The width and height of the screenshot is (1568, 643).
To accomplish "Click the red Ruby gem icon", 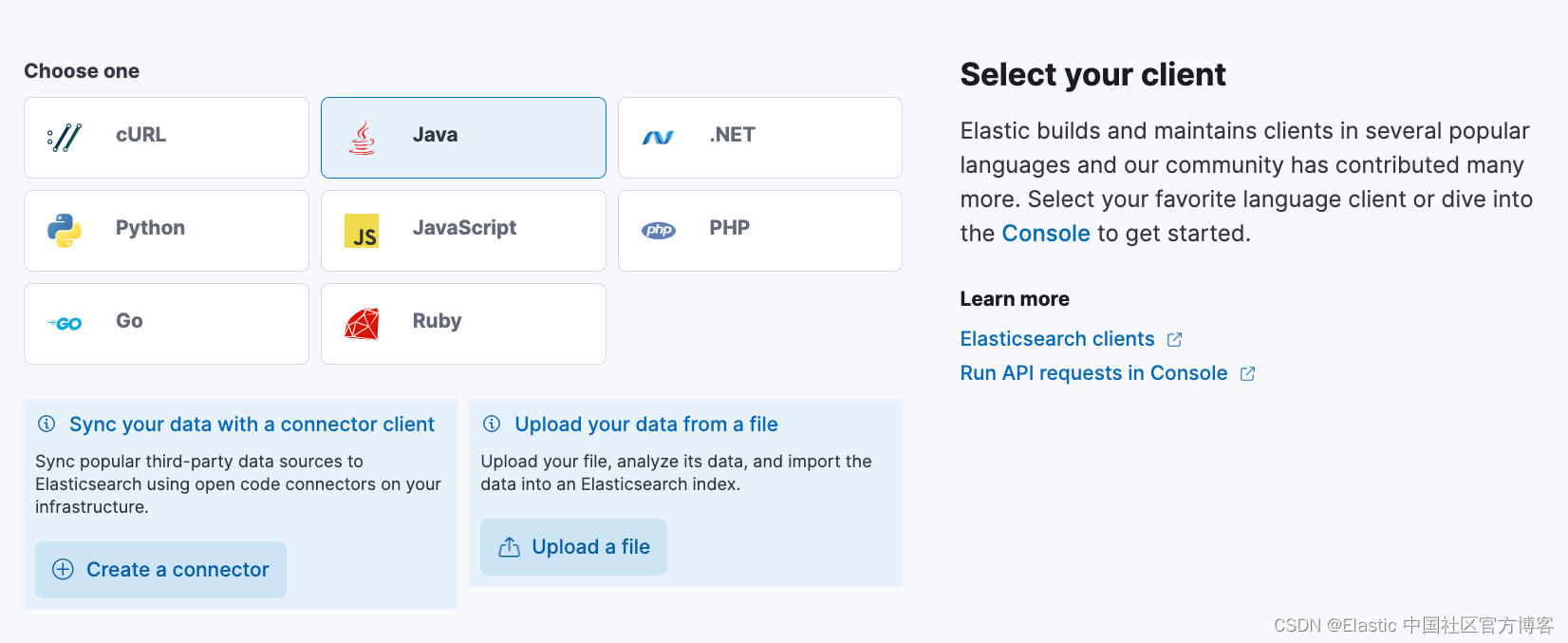I will coord(362,324).
